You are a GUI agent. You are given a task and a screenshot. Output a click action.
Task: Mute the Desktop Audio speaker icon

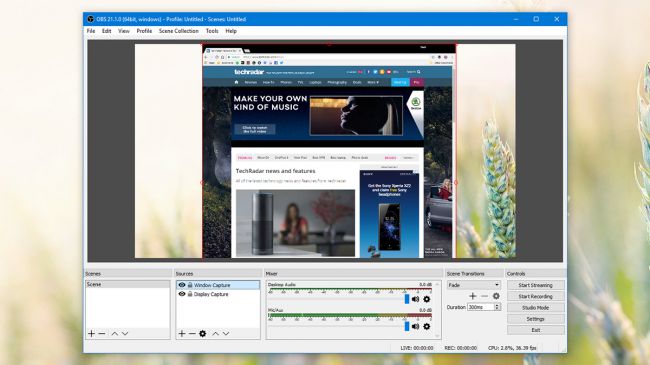click(x=415, y=299)
